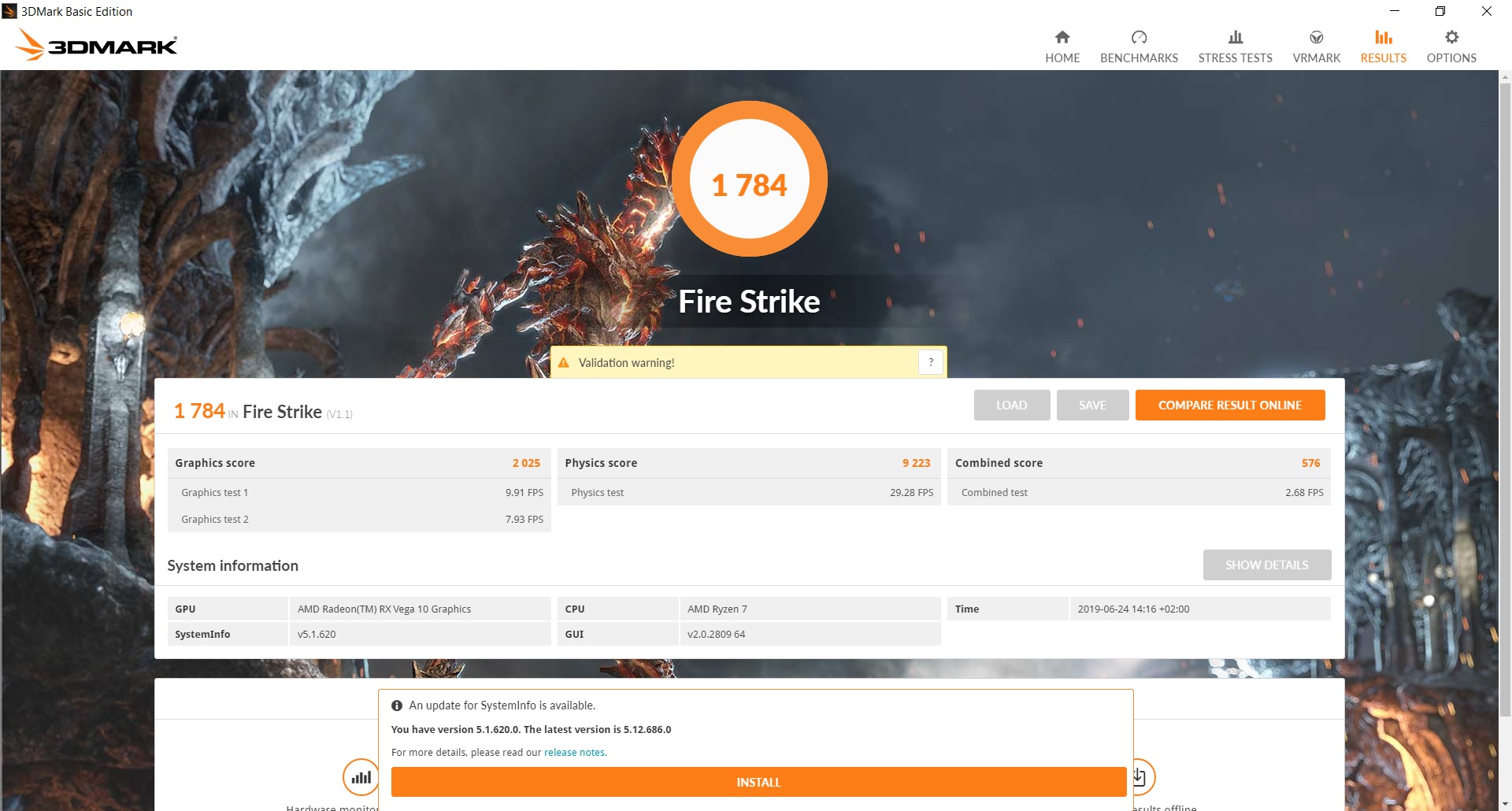Viewport: 1512px width, 811px height.
Task: Open the release notes link
Action: (x=575, y=753)
